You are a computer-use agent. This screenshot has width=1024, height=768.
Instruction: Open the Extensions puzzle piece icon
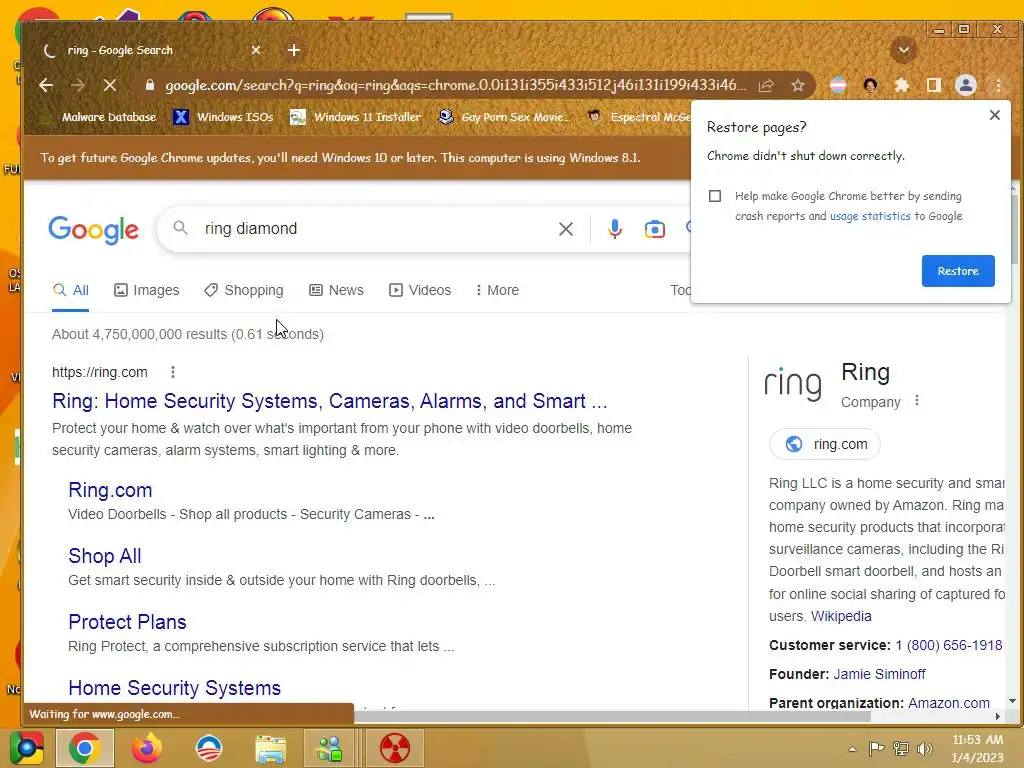pos(901,86)
